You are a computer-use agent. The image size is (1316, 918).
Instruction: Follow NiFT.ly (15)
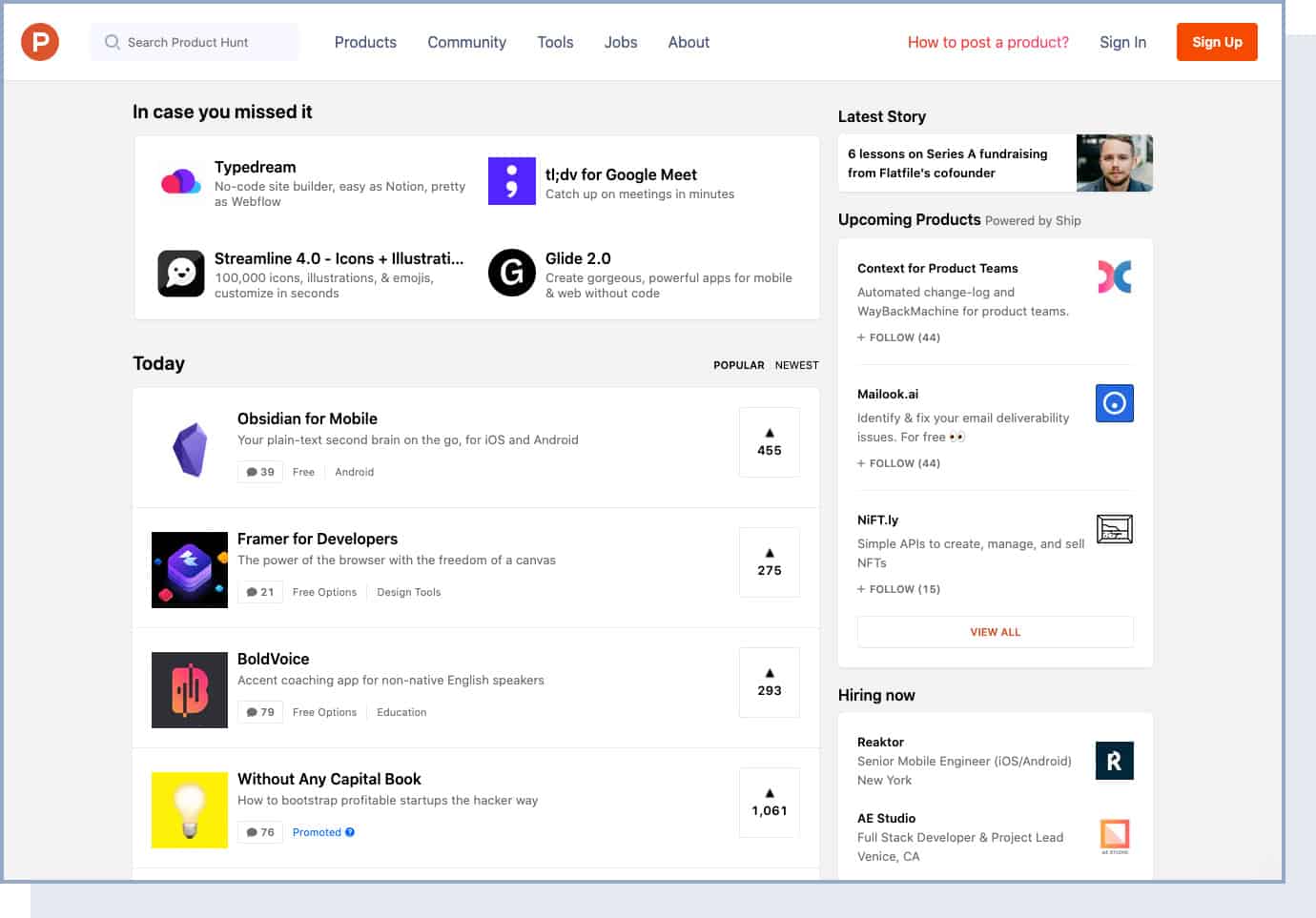pyautogui.click(x=898, y=589)
